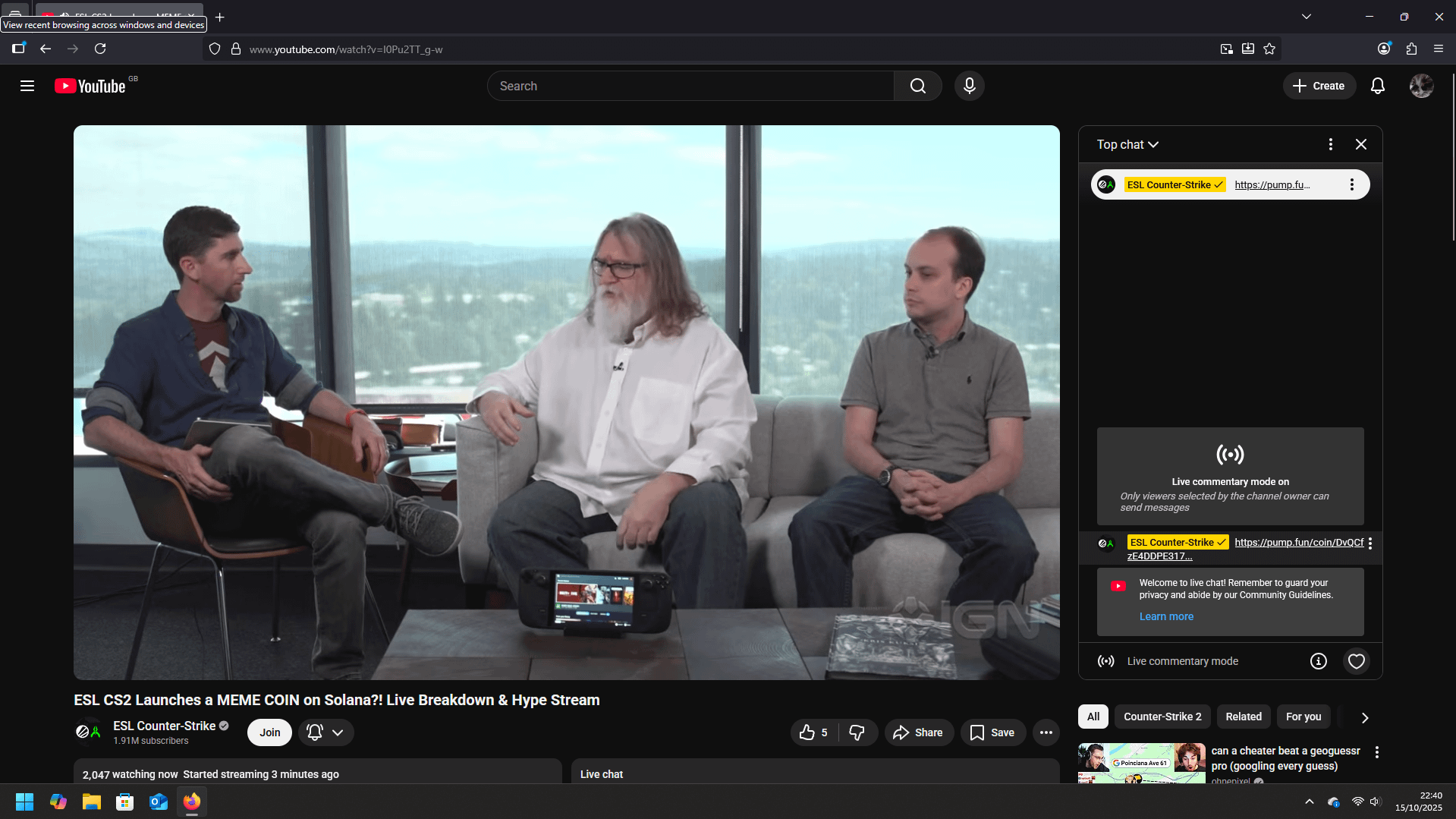Open the Firefox account icon
1456x819 pixels.
coord(1384,49)
